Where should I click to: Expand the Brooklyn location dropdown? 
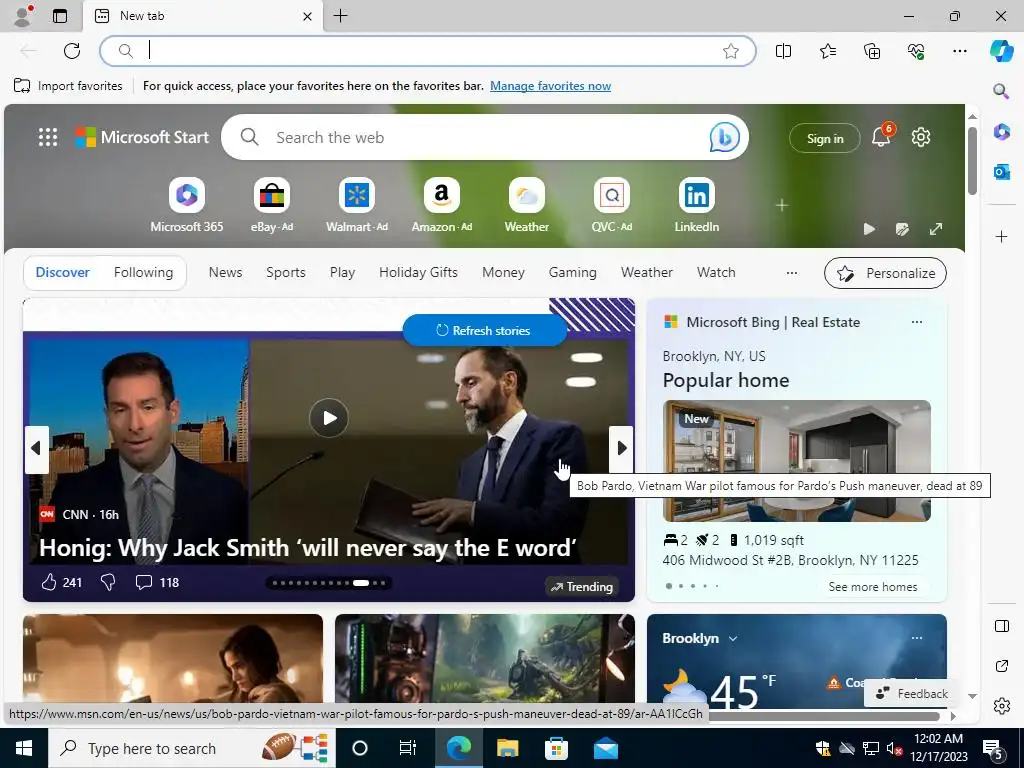(733, 639)
